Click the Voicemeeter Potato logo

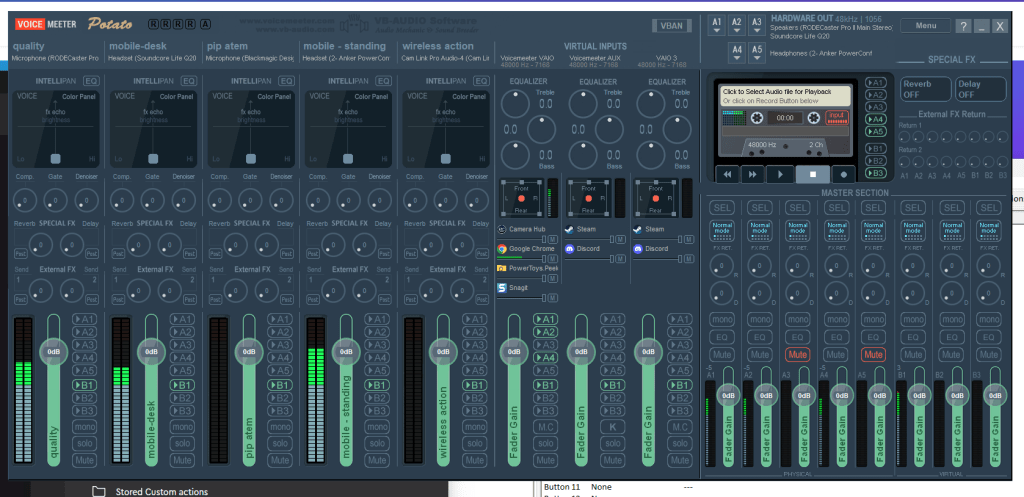click(x=75, y=24)
